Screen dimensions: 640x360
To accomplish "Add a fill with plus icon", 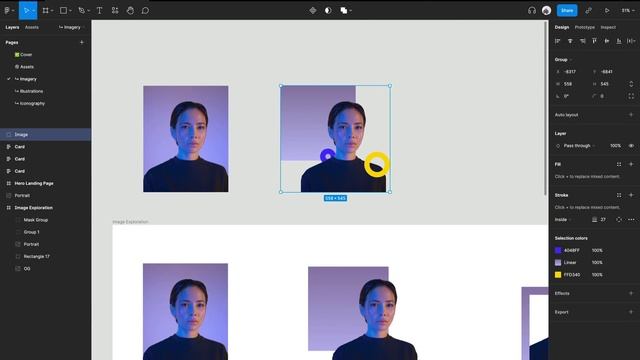I will click(x=631, y=164).
